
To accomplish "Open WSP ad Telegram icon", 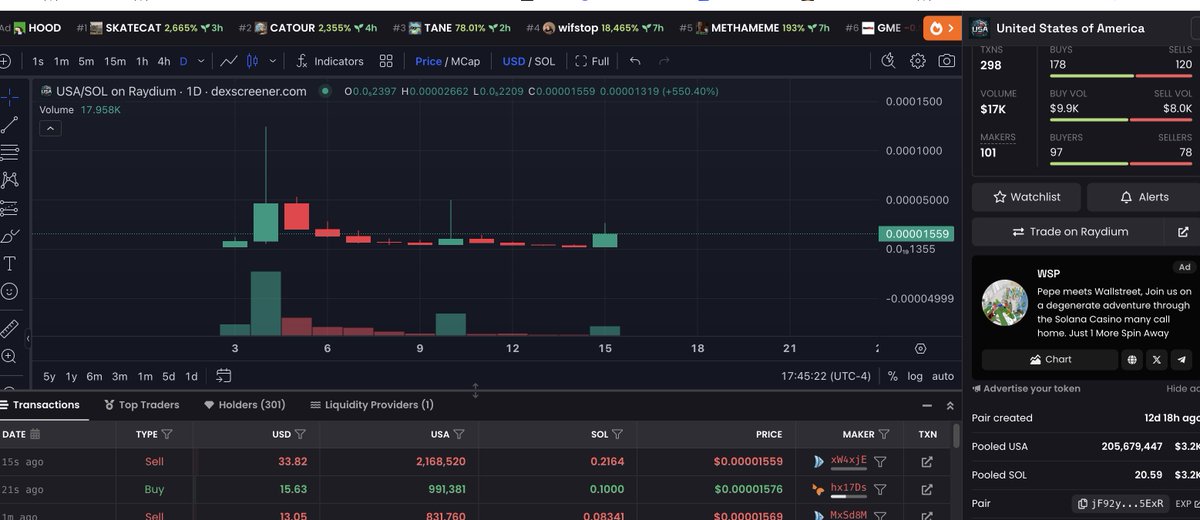I will 1183,359.
